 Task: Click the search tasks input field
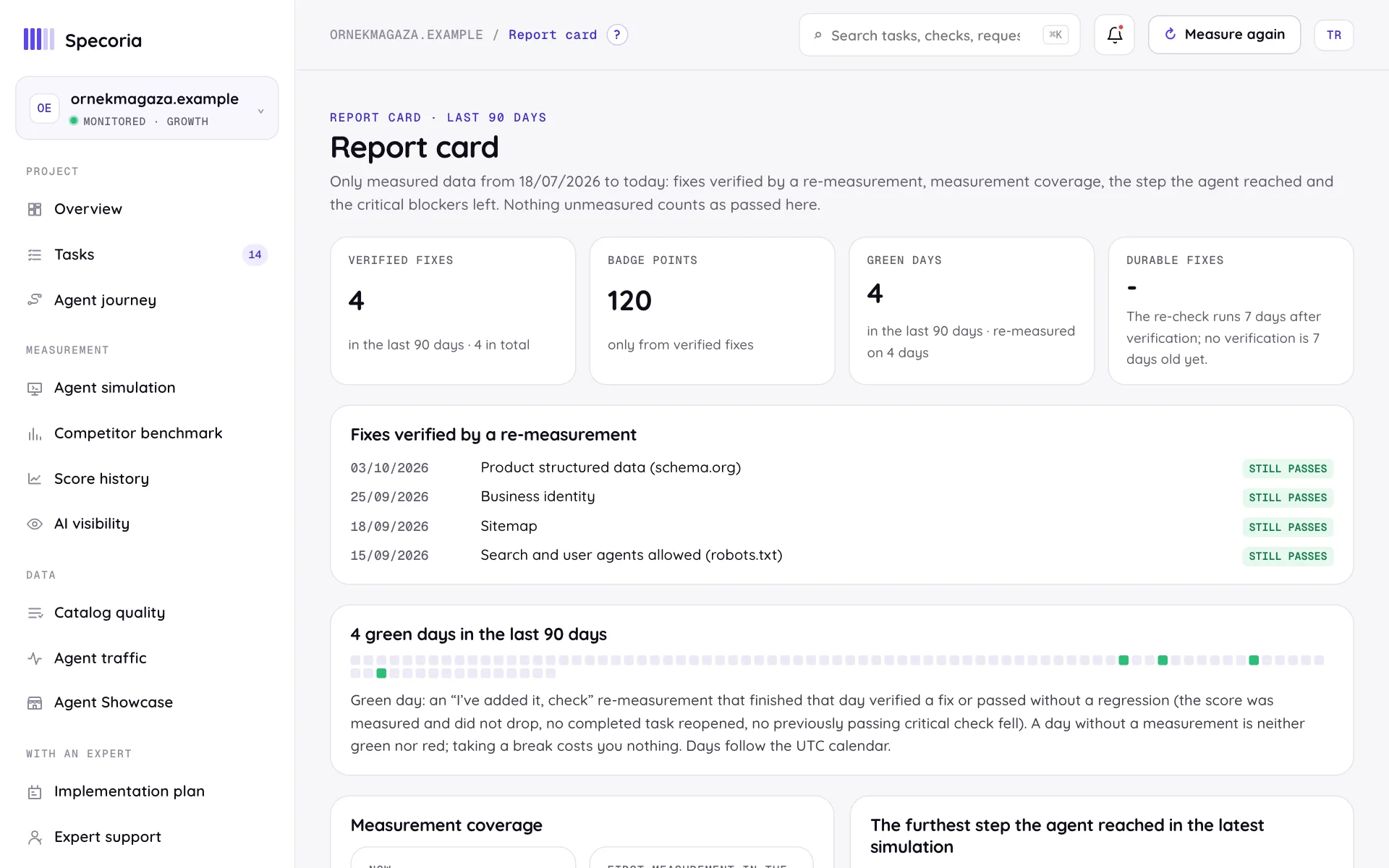[x=939, y=35]
